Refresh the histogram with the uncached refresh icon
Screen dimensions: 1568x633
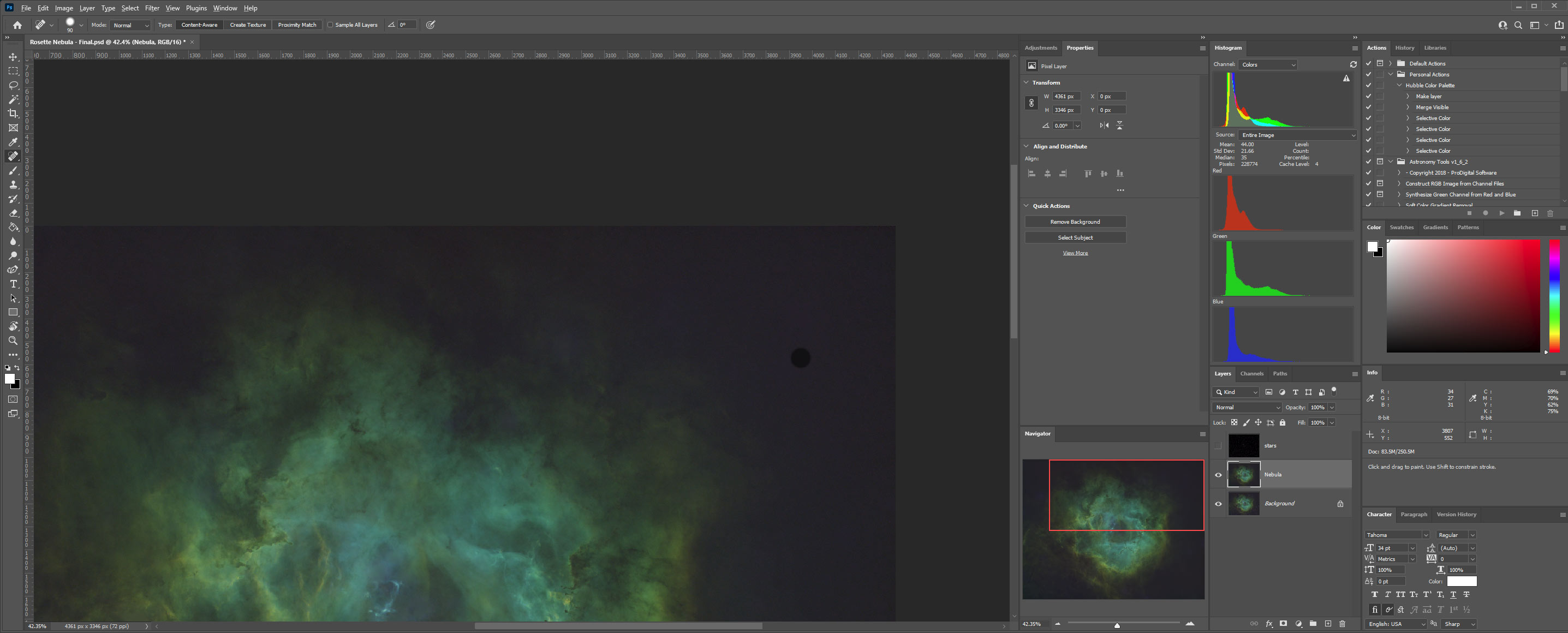[1352, 64]
